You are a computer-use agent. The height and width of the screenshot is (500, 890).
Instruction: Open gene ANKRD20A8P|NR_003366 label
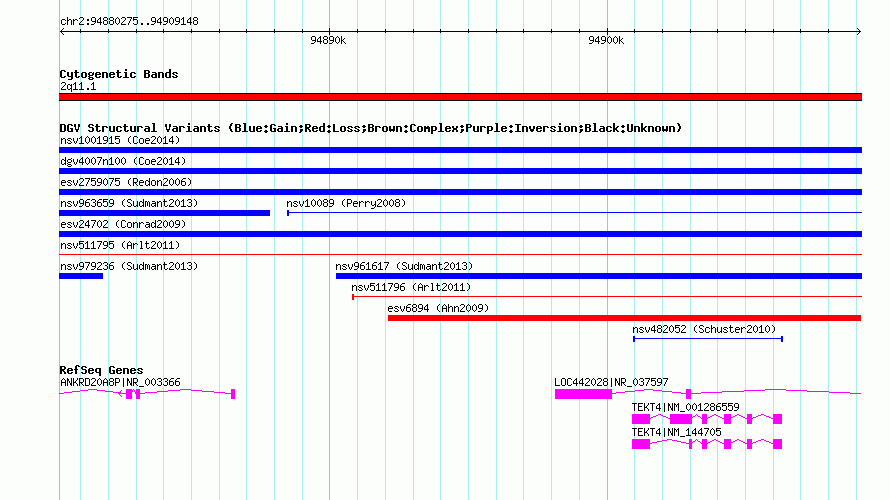pyautogui.click(x=120, y=383)
